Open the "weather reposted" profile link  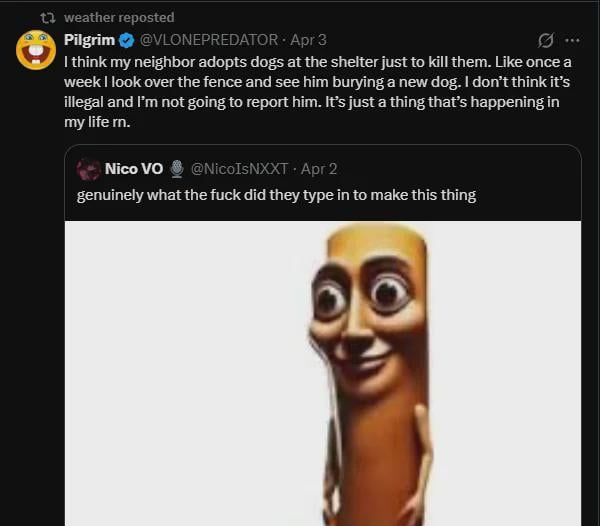[x=118, y=18]
